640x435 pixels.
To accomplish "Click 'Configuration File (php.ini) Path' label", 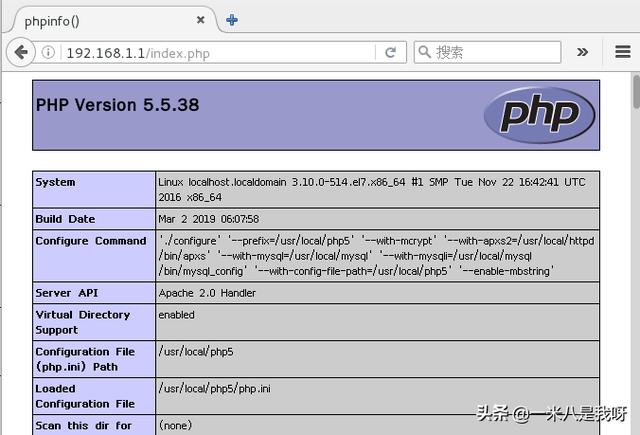I will [x=85, y=359].
